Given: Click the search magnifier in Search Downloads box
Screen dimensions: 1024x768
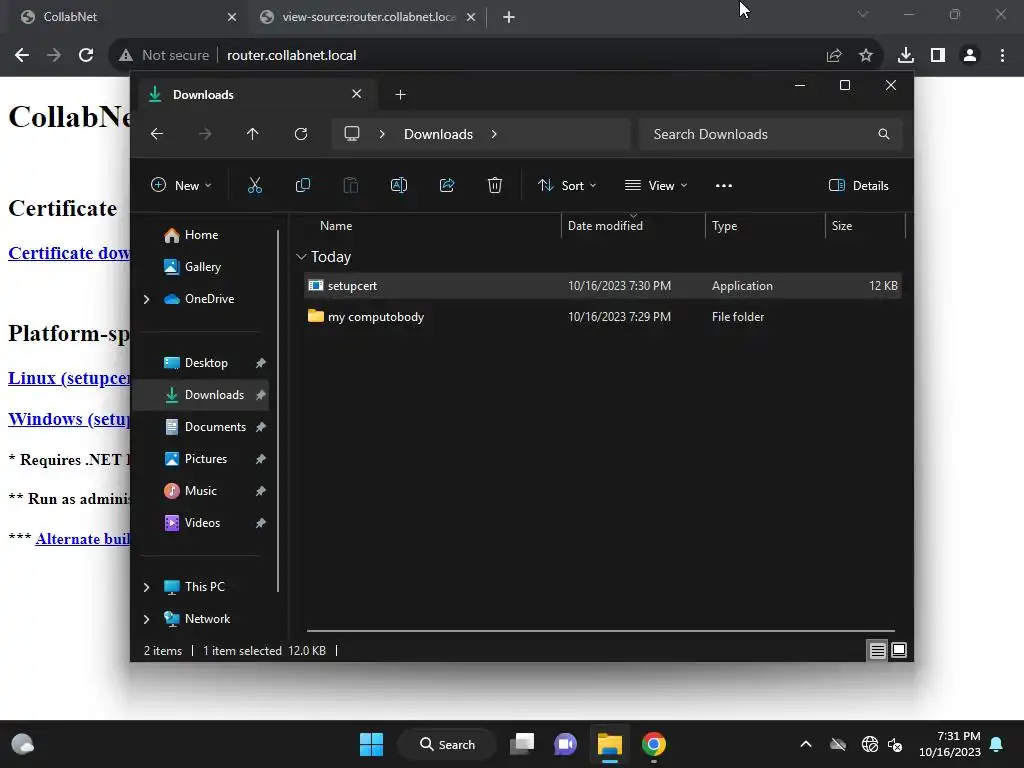Looking at the screenshot, I should 884,134.
